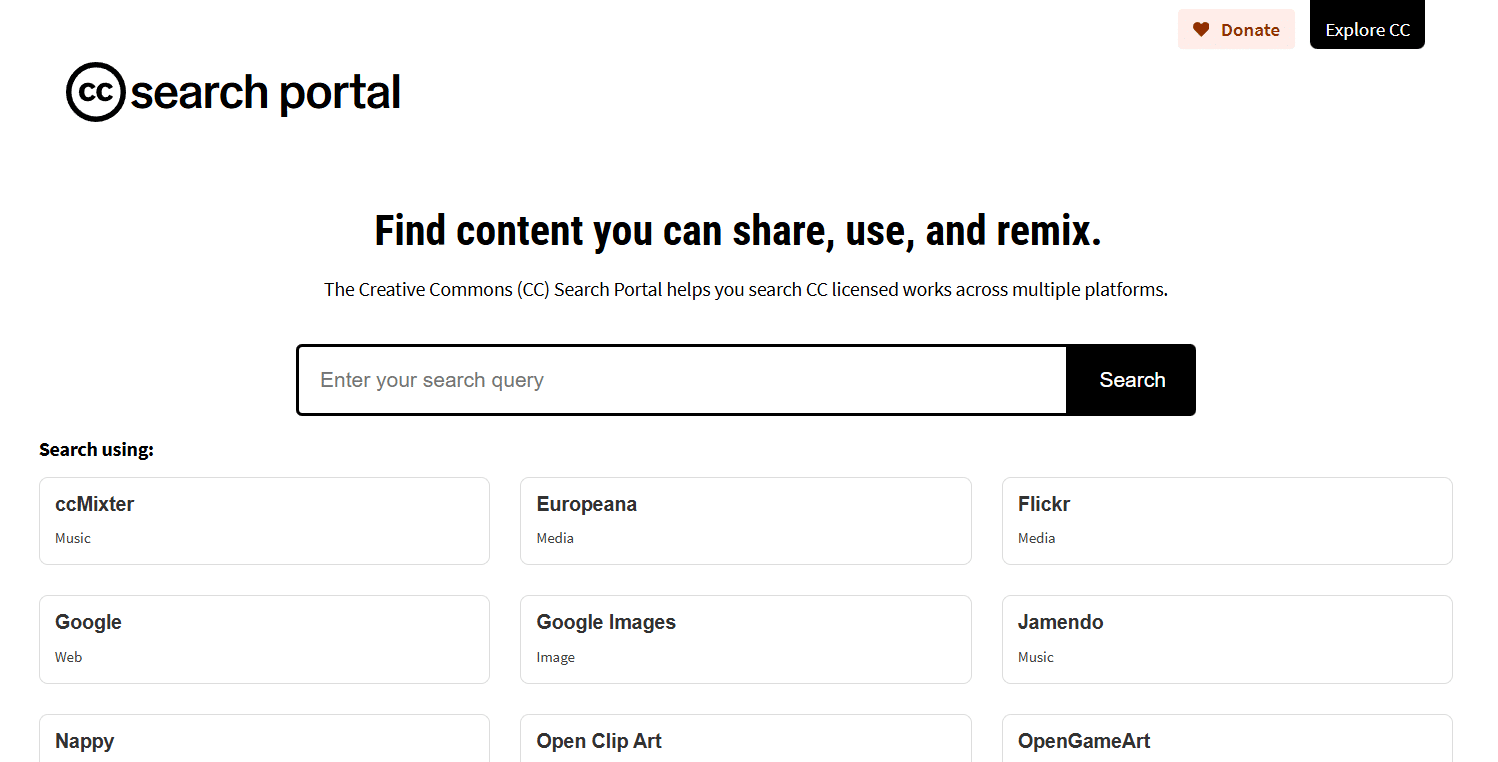Choose the Europeana media card
This screenshot has height=762, width=1498.
746,521
